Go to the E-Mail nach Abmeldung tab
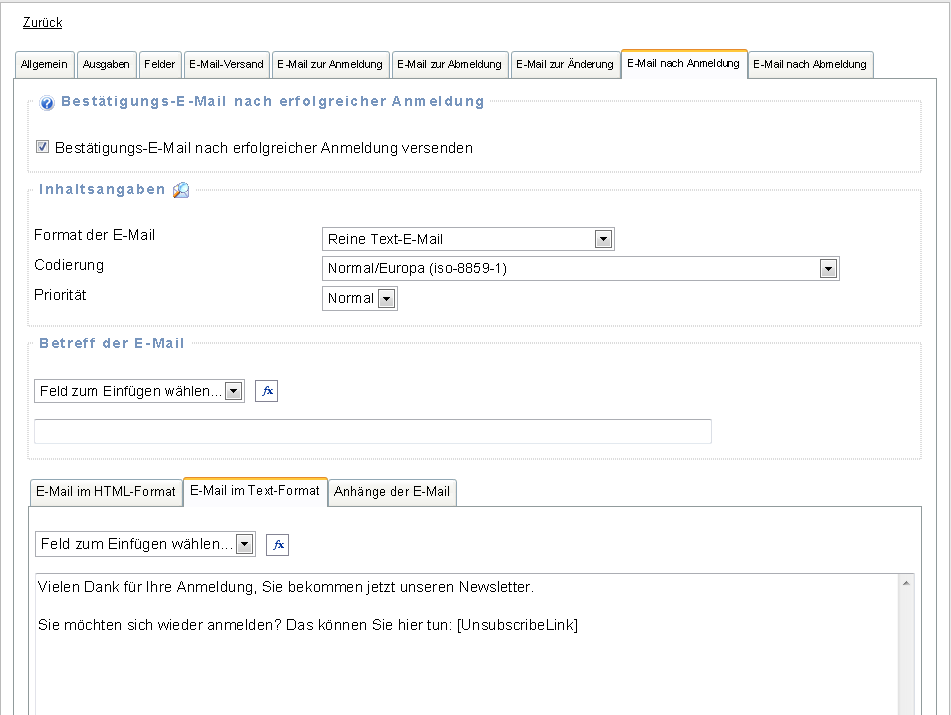 point(810,64)
